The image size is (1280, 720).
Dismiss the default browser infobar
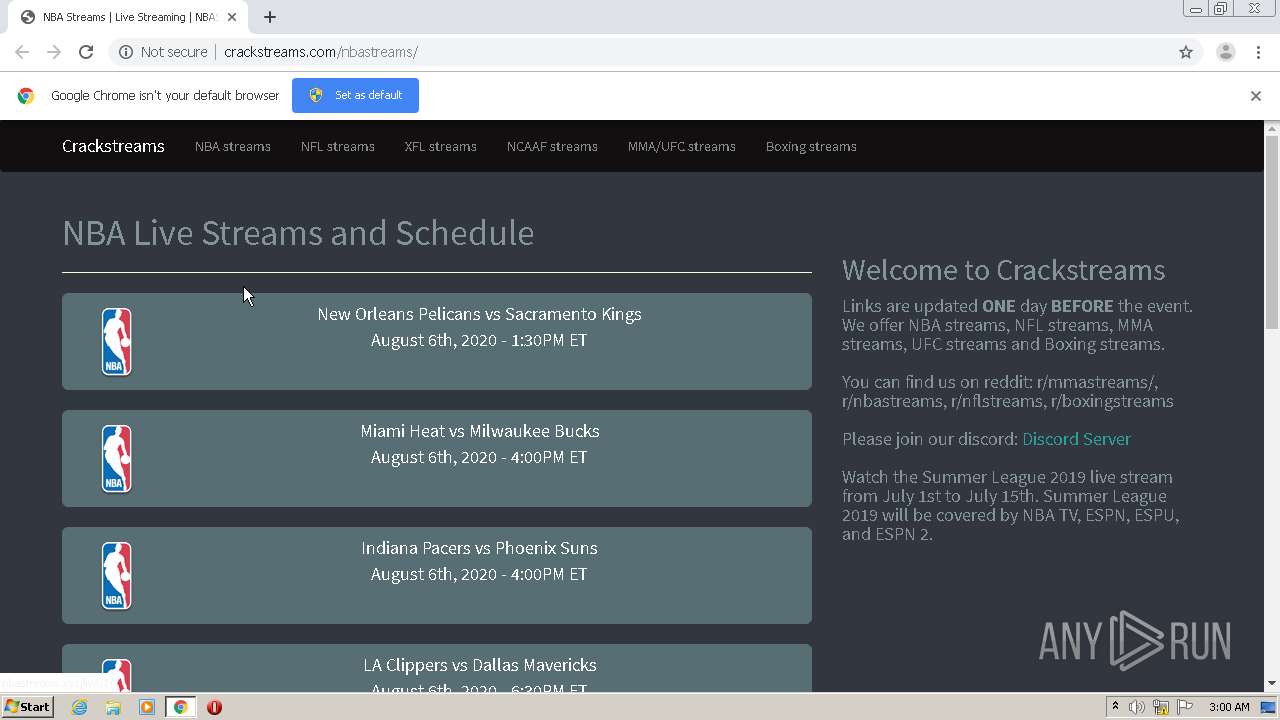(x=1256, y=96)
